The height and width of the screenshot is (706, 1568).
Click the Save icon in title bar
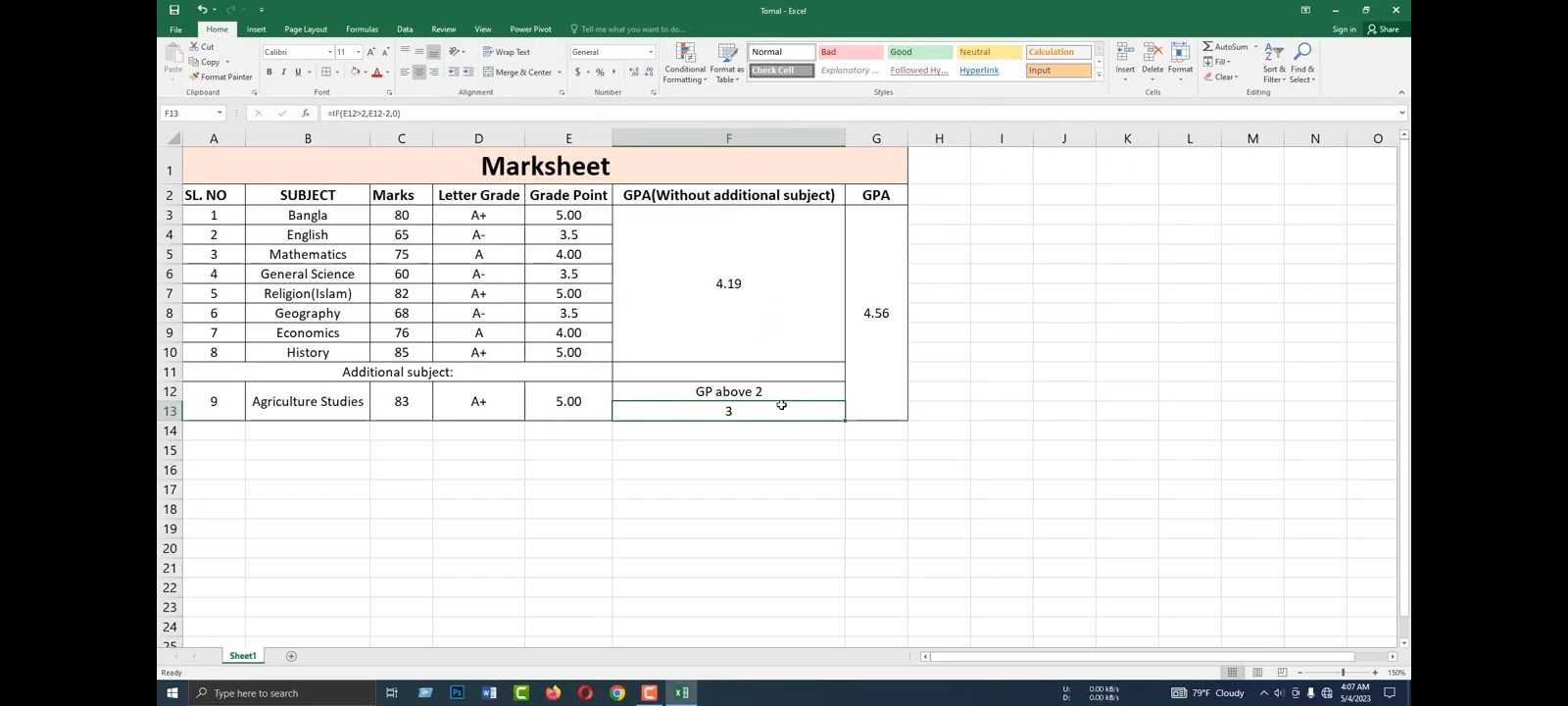[173, 10]
